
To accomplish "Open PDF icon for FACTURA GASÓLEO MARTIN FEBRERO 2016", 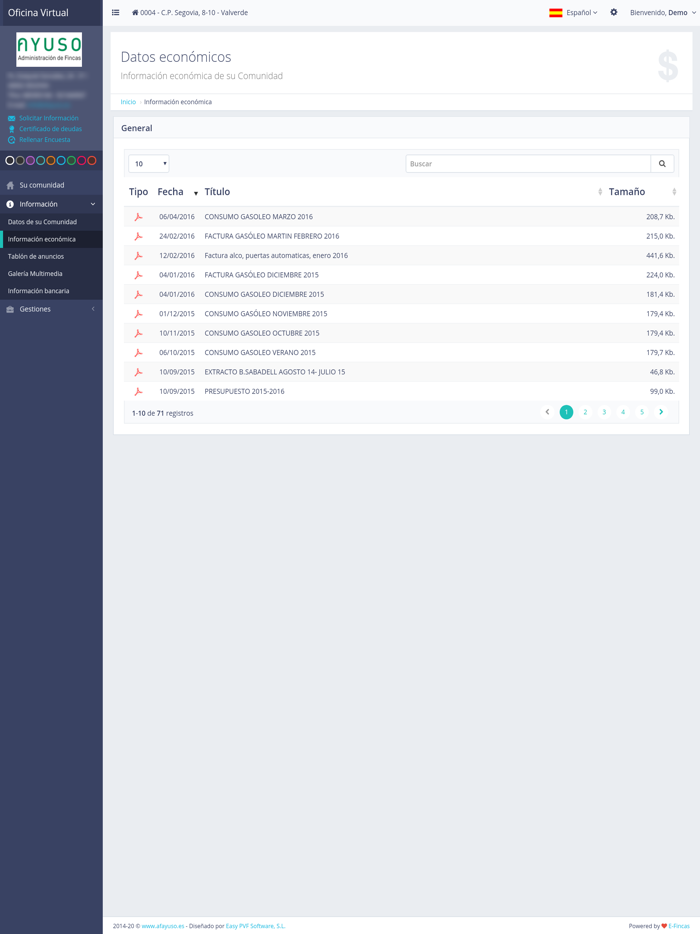I will [138, 236].
